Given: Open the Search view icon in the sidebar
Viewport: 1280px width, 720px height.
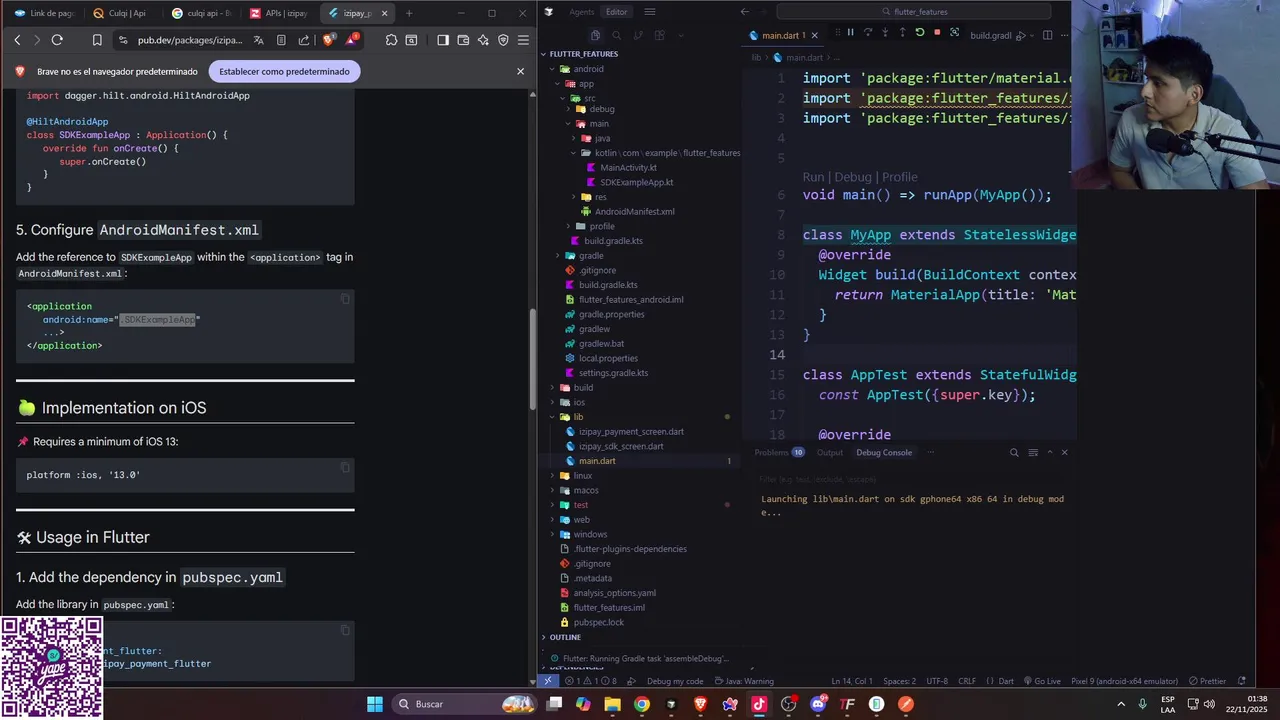Looking at the screenshot, I should (x=616, y=35).
